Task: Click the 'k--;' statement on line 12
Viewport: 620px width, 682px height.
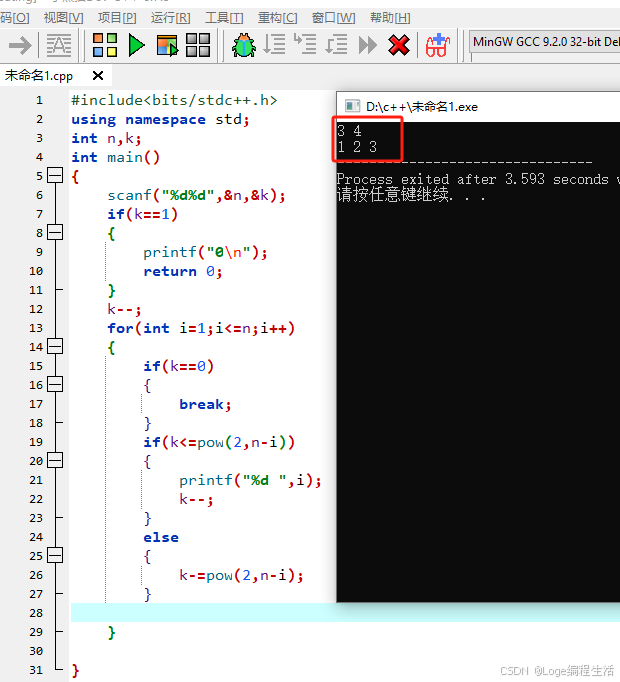Action: [x=124, y=309]
